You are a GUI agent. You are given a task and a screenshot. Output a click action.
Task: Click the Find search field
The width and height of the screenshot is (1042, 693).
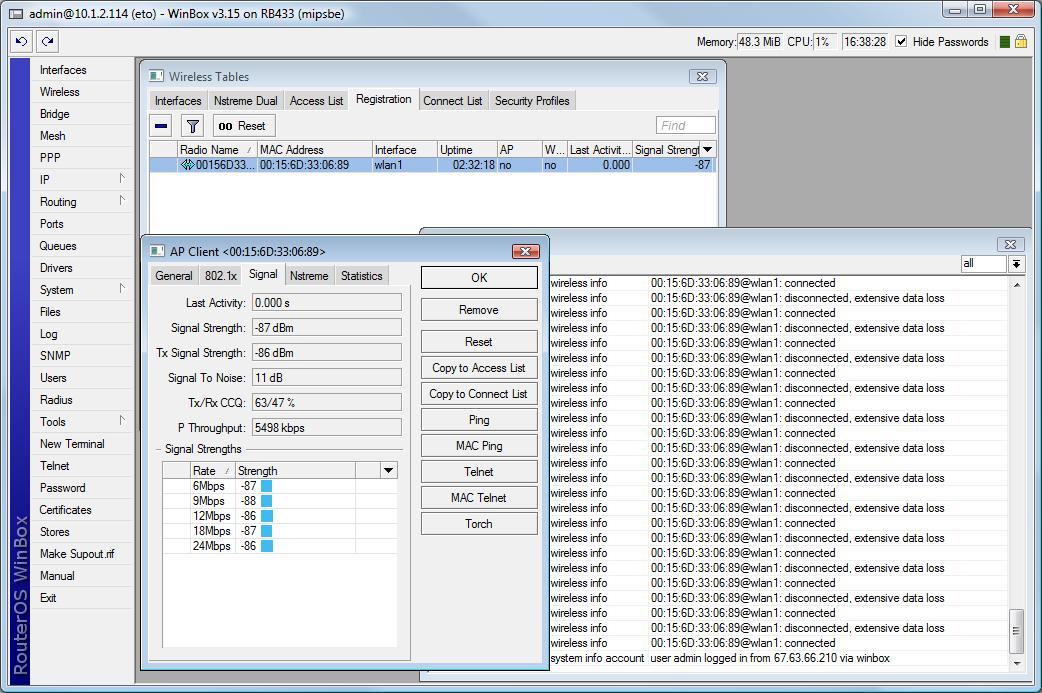(685, 126)
